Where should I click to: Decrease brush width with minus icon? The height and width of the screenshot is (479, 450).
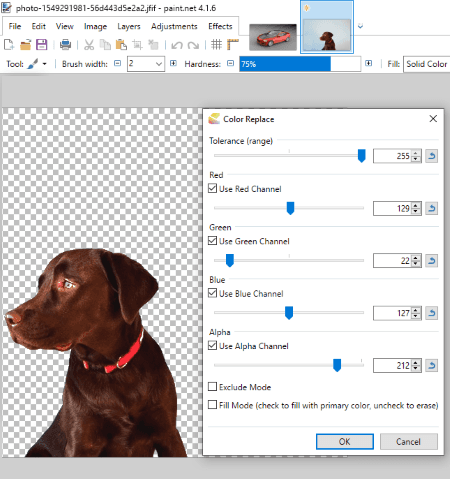coord(117,63)
